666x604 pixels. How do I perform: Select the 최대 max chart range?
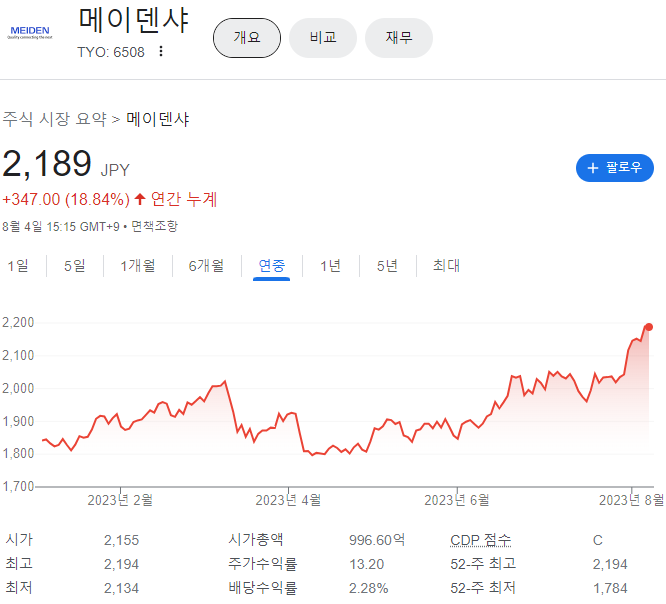pyautogui.click(x=446, y=266)
